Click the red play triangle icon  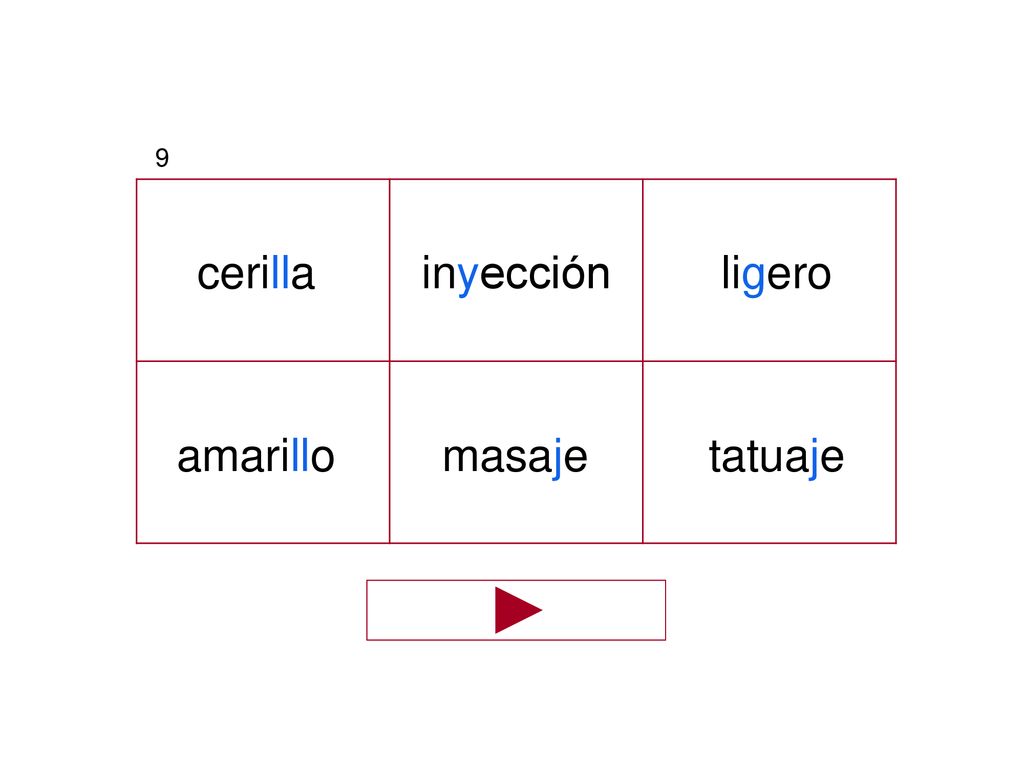518,610
